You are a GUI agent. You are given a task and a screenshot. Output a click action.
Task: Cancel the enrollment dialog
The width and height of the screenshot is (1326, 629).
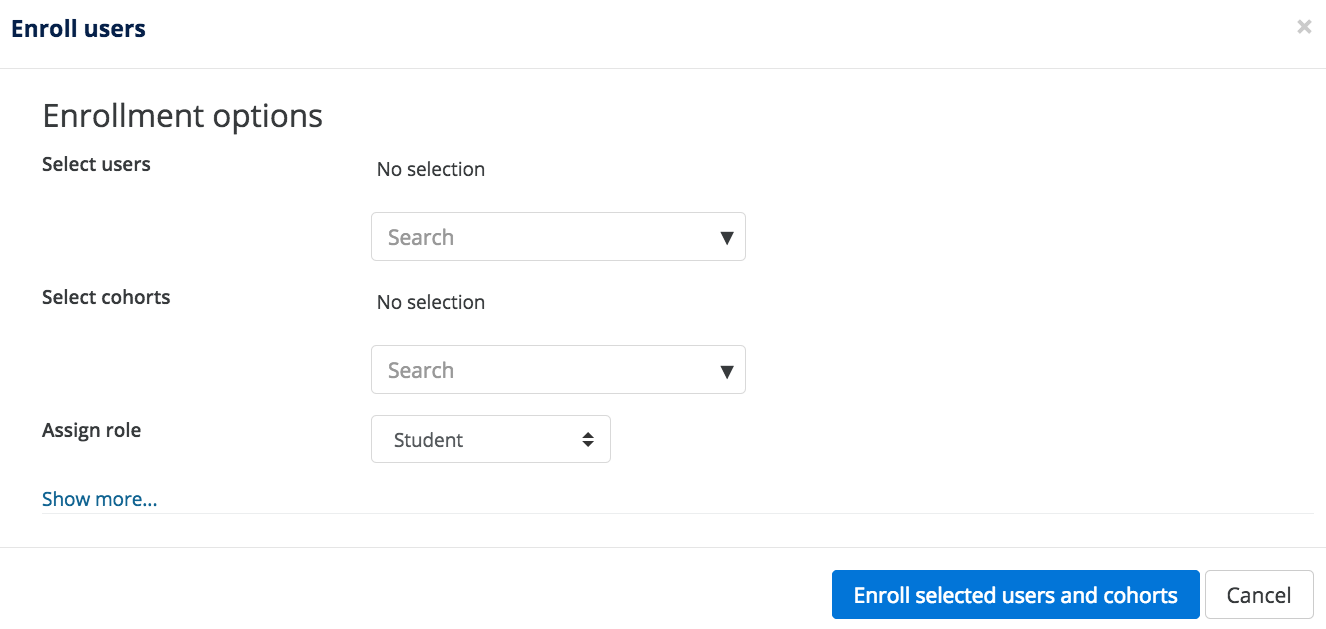[x=1259, y=595]
